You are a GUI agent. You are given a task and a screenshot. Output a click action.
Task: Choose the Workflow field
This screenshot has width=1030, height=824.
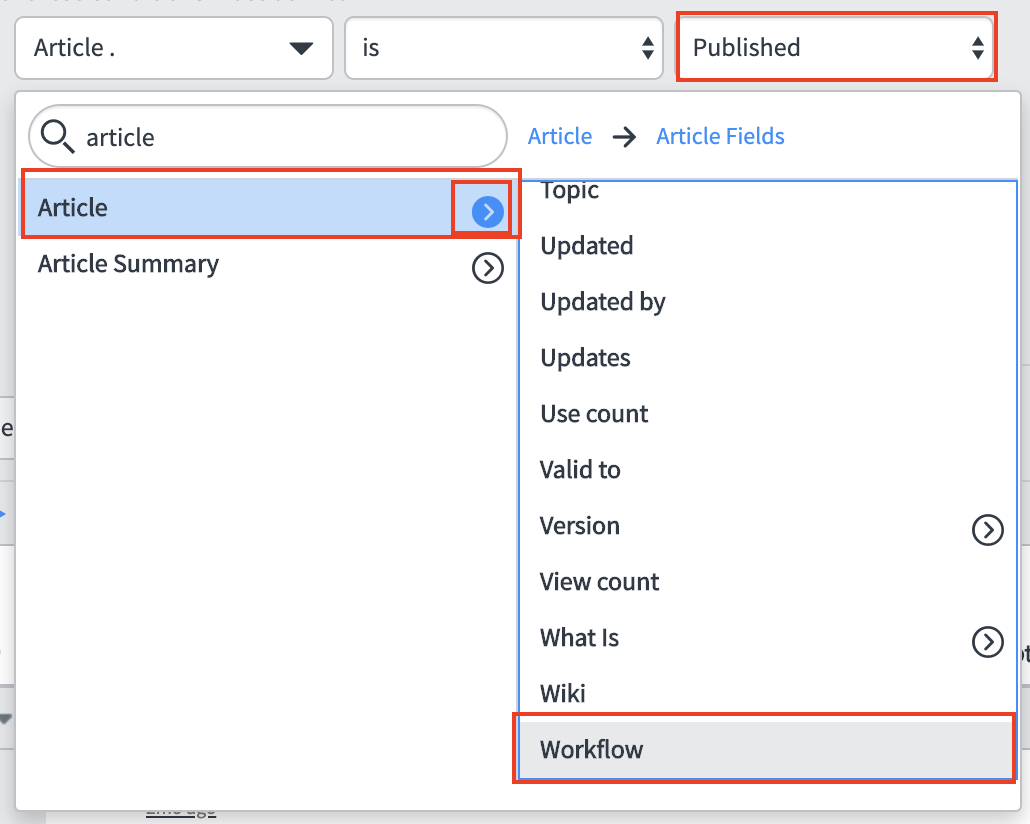[x=764, y=749]
